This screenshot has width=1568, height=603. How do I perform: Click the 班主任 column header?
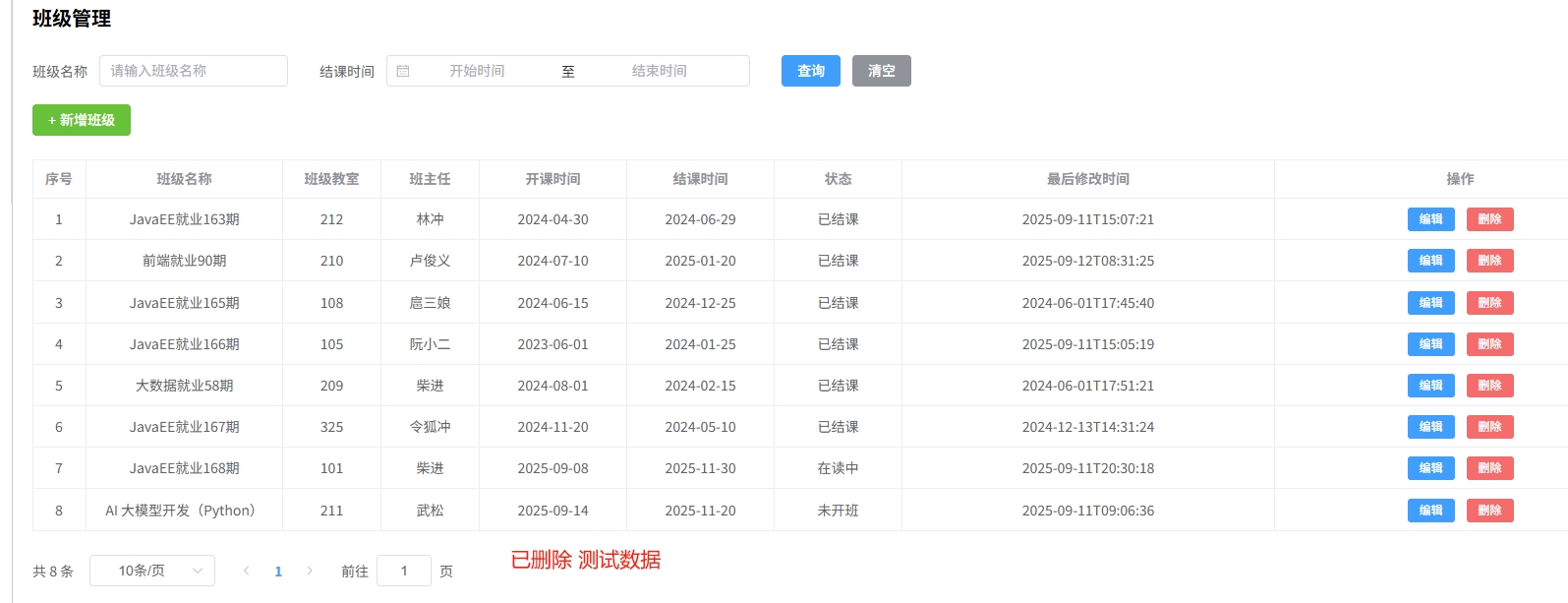(431, 179)
